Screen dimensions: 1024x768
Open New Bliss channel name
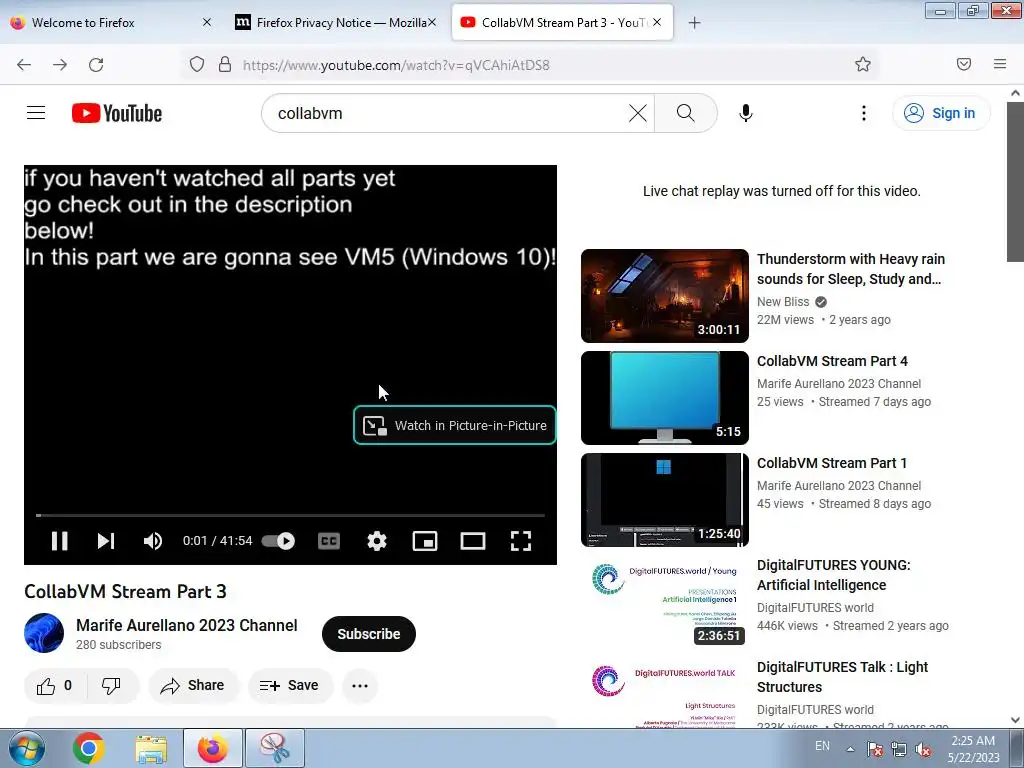click(x=783, y=302)
